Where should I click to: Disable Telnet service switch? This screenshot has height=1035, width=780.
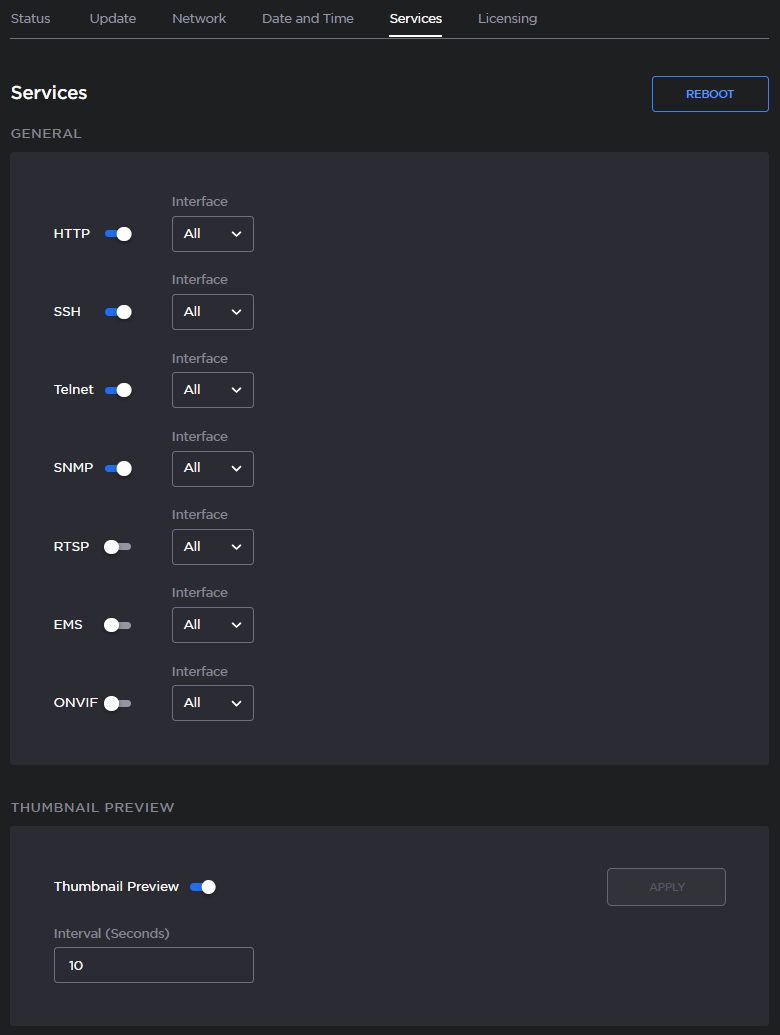(118, 390)
